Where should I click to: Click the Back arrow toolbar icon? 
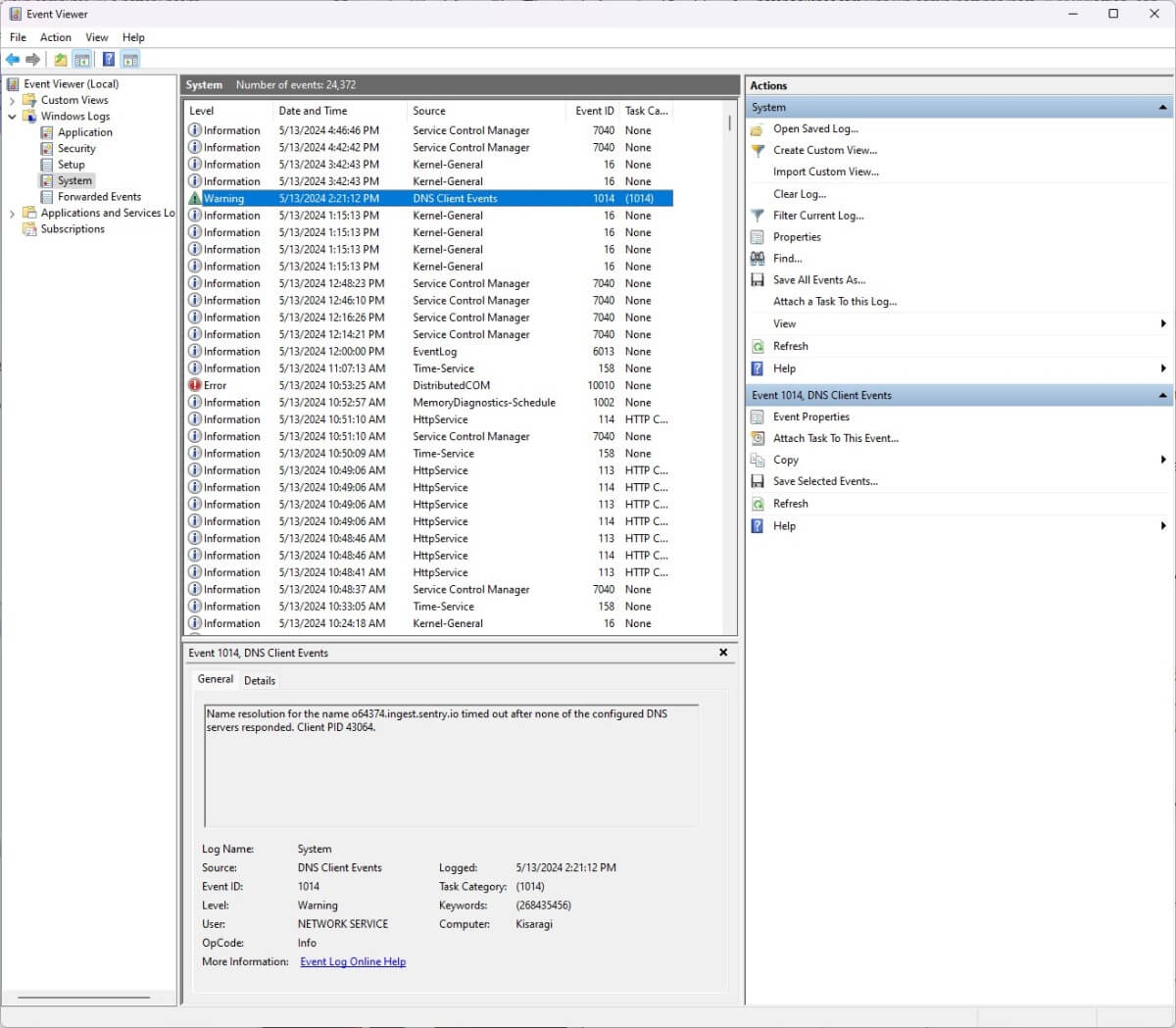[13, 60]
